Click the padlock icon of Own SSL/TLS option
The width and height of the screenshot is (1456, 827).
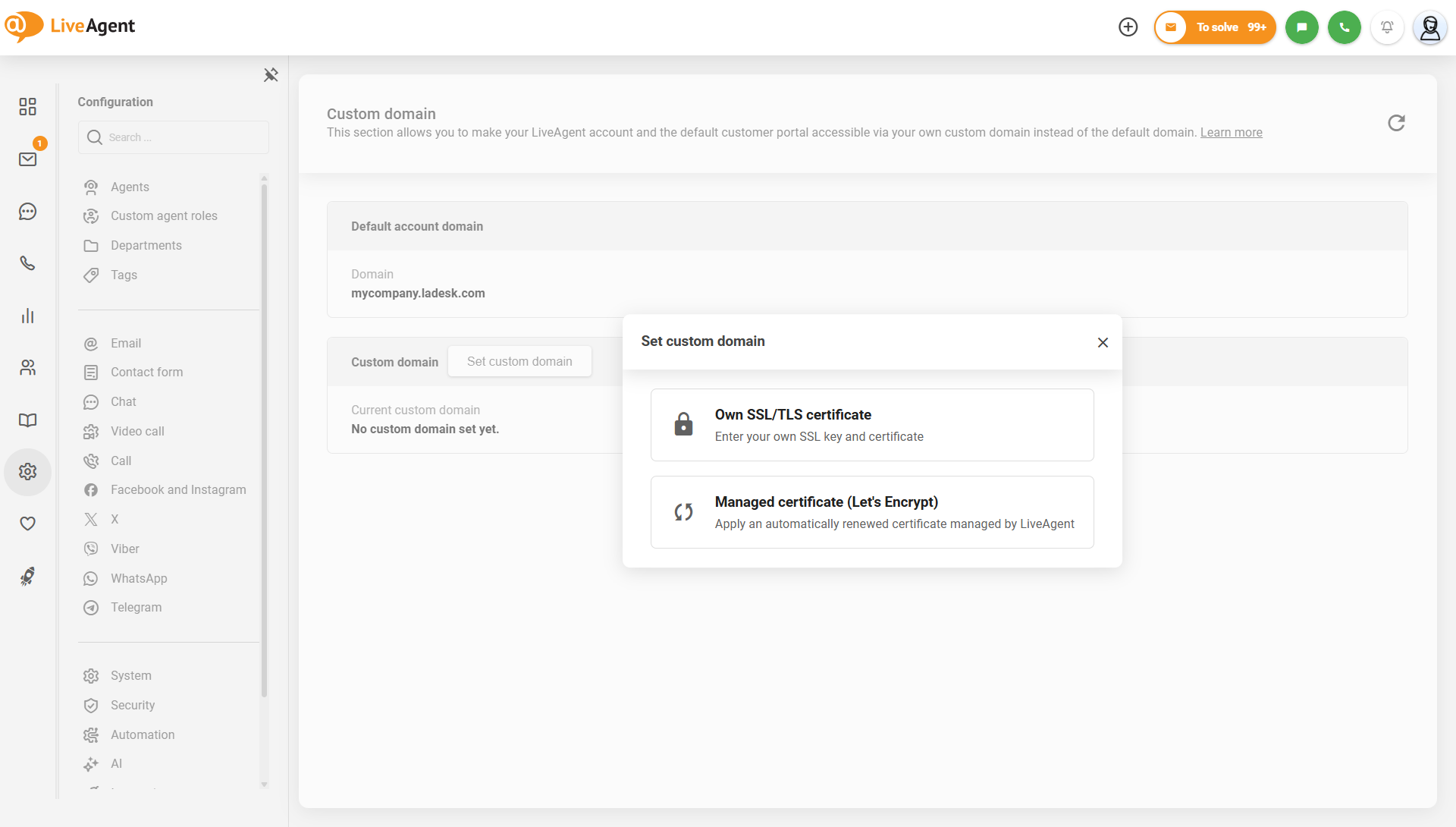pyautogui.click(x=683, y=424)
